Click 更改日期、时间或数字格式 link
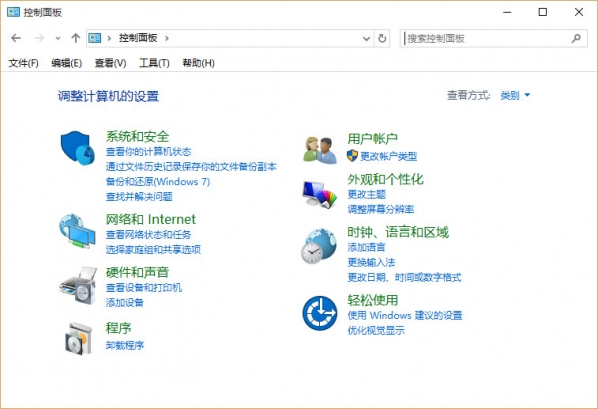This screenshot has height=409, width=598. (404, 277)
